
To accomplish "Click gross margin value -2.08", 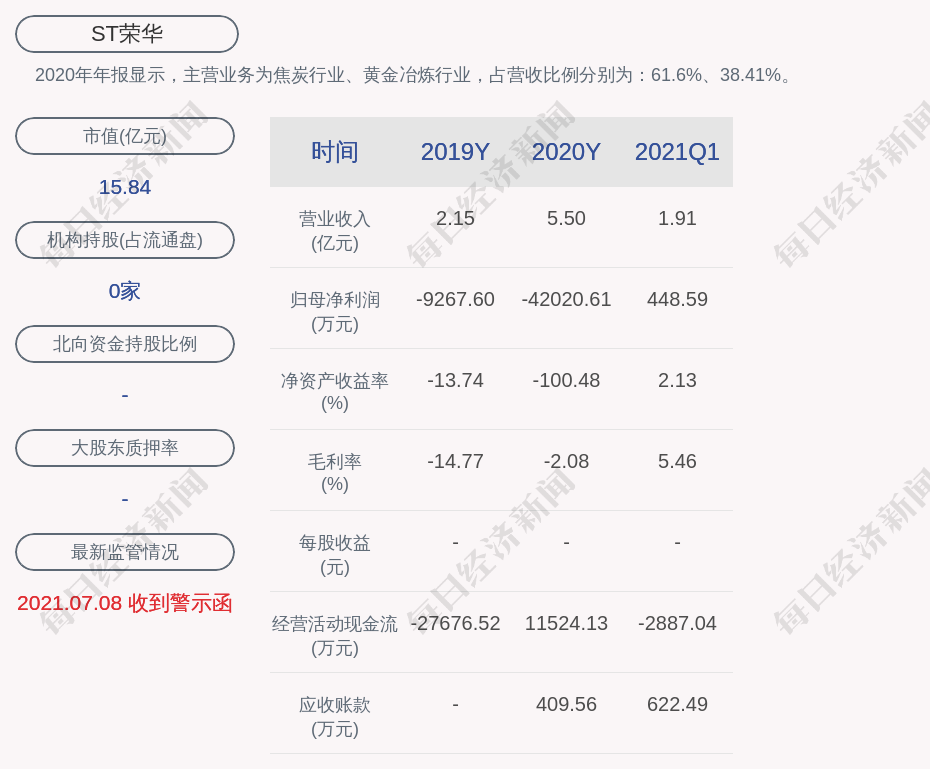I will 566,461.
